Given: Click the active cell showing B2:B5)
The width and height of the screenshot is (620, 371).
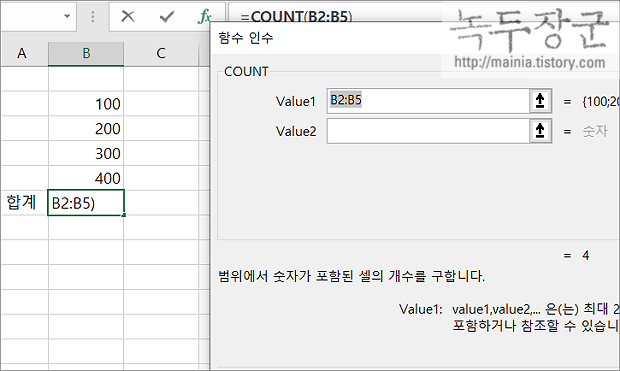Looking at the screenshot, I should pyautogui.click(x=86, y=203).
